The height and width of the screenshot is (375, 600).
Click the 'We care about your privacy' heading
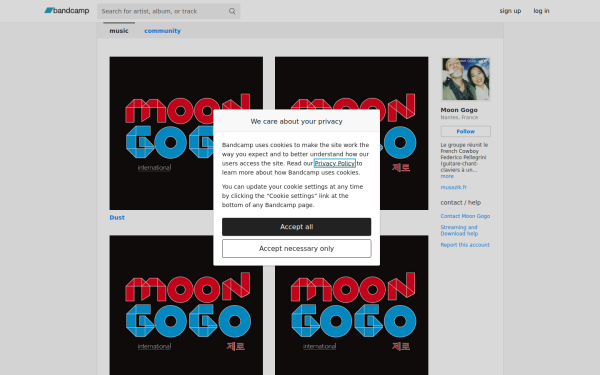point(297,121)
